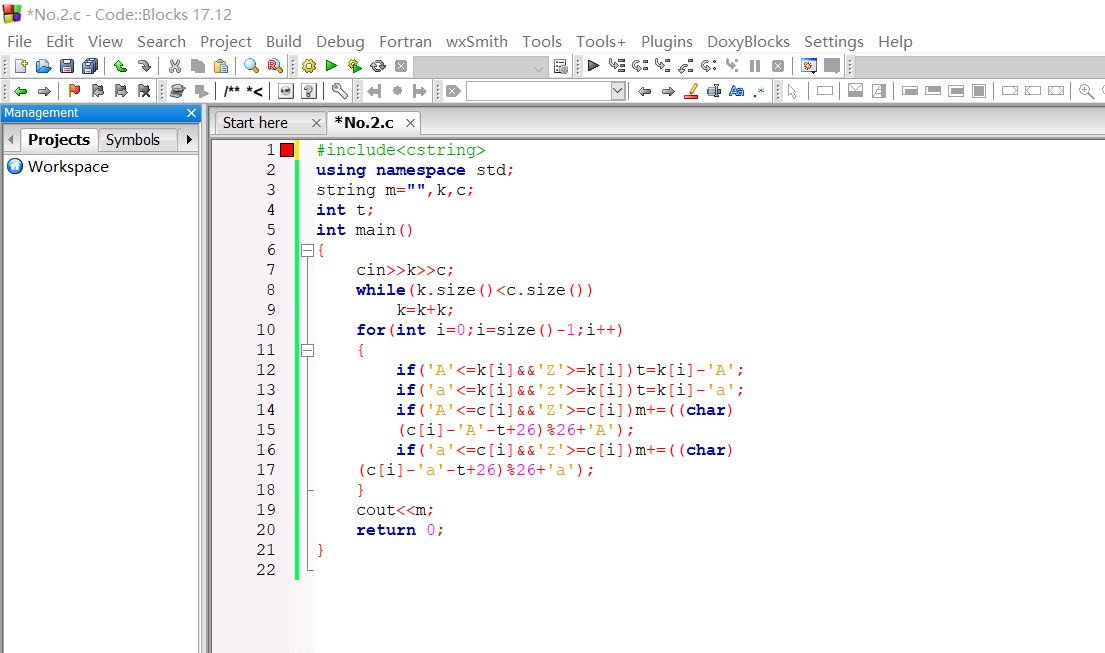Screen dimensions: 1105x653
Task: Select the Workspace tree item
Action: click(x=67, y=167)
